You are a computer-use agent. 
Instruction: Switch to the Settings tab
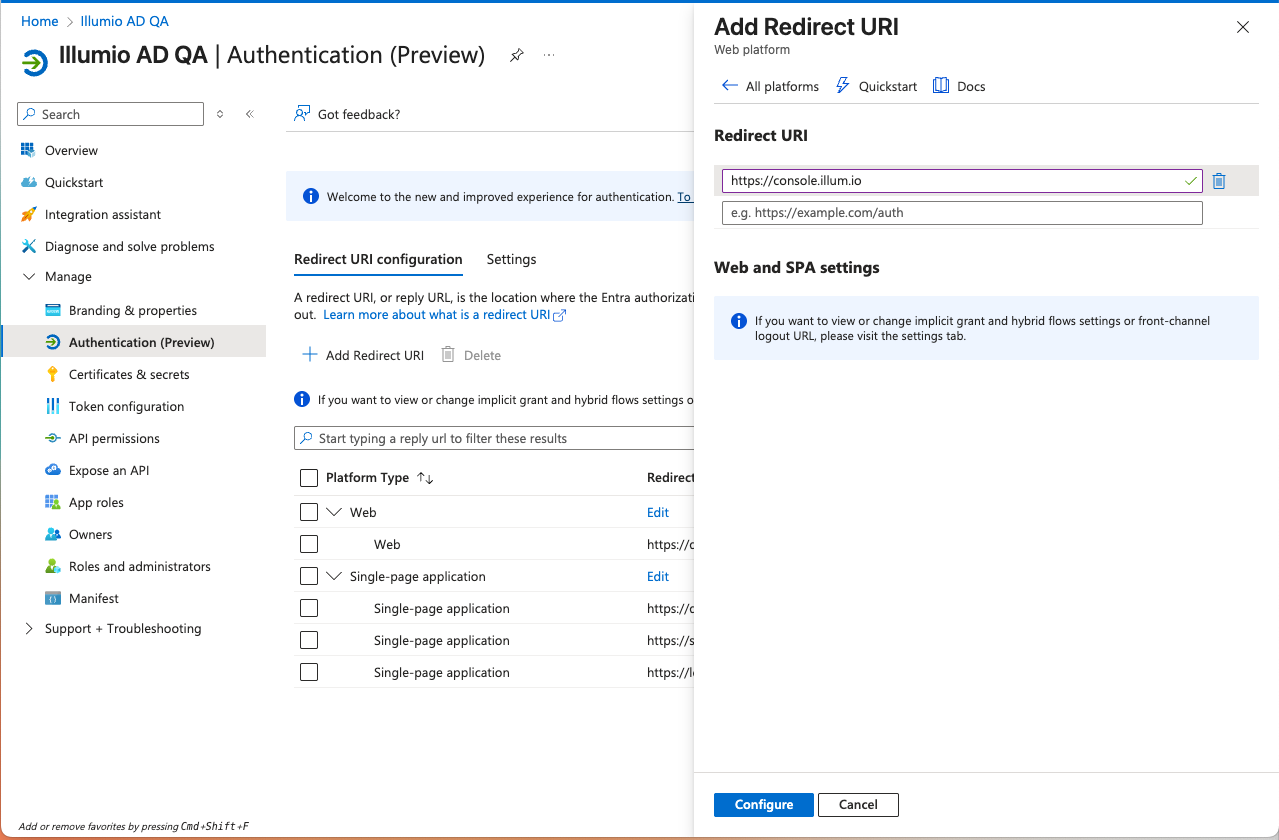511,259
